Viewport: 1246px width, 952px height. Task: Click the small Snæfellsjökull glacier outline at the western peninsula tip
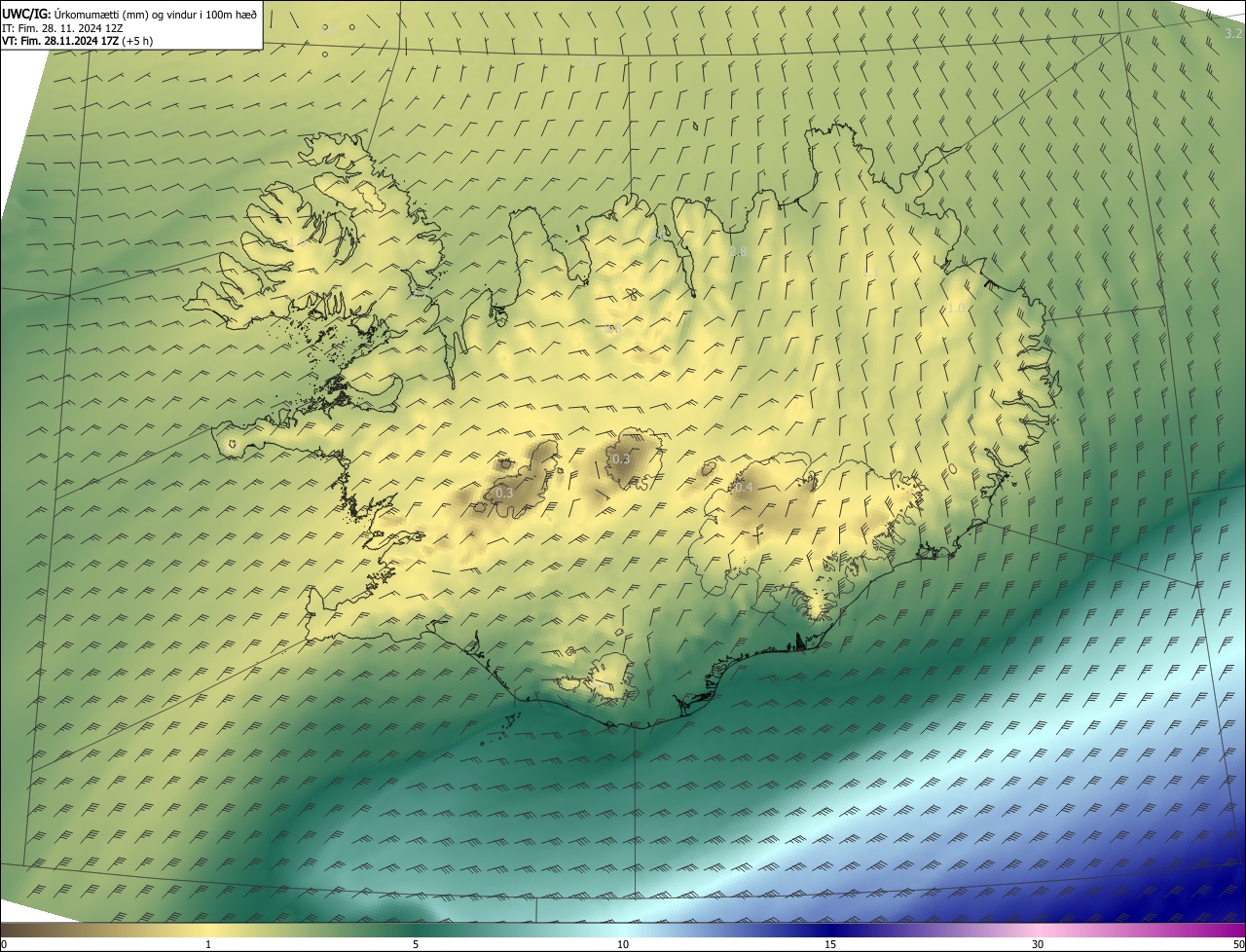click(x=232, y=445)
